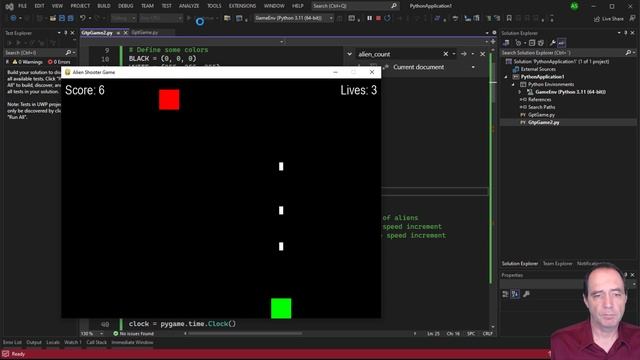Screen dimensions: 640x360
Task: Click the Undo toolbar icon
Action: point(83,18)
